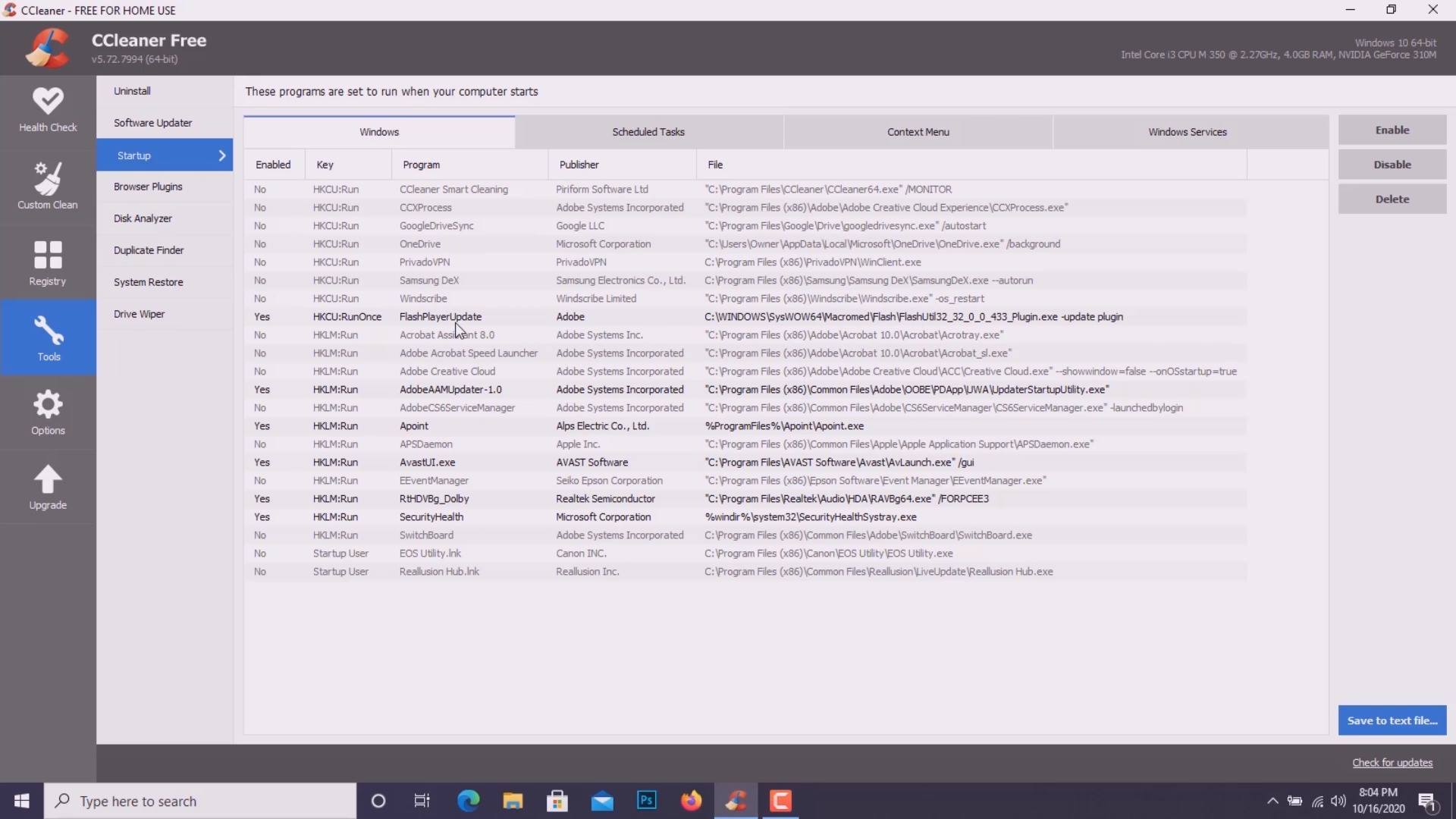
Task: Open Task View on the taskbar
Action: 422,801
